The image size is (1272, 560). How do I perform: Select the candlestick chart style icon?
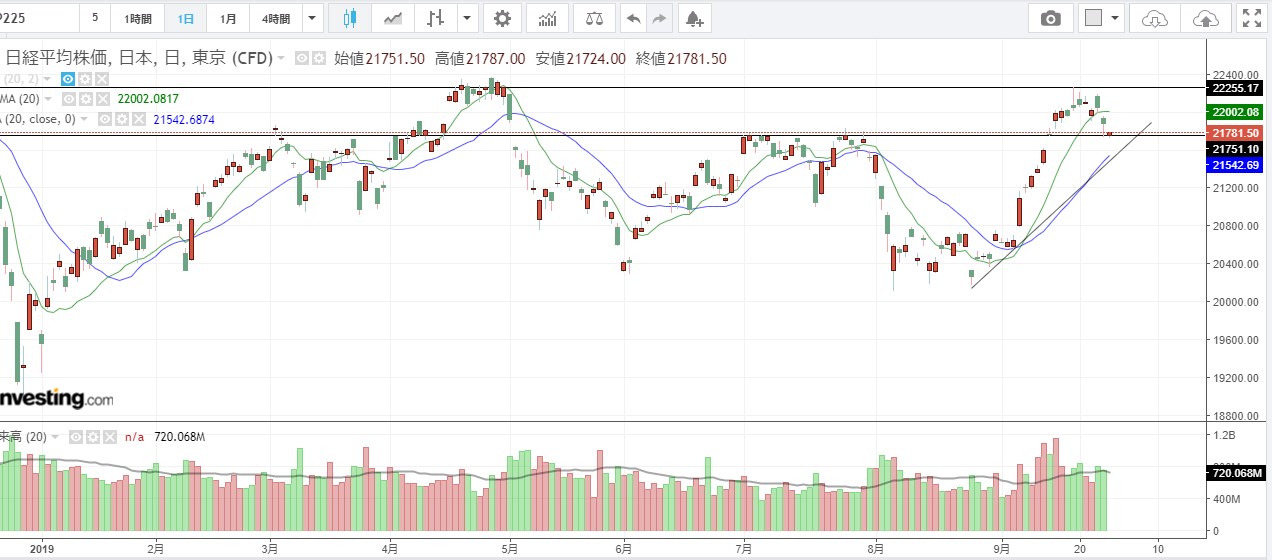coord(349,18)
